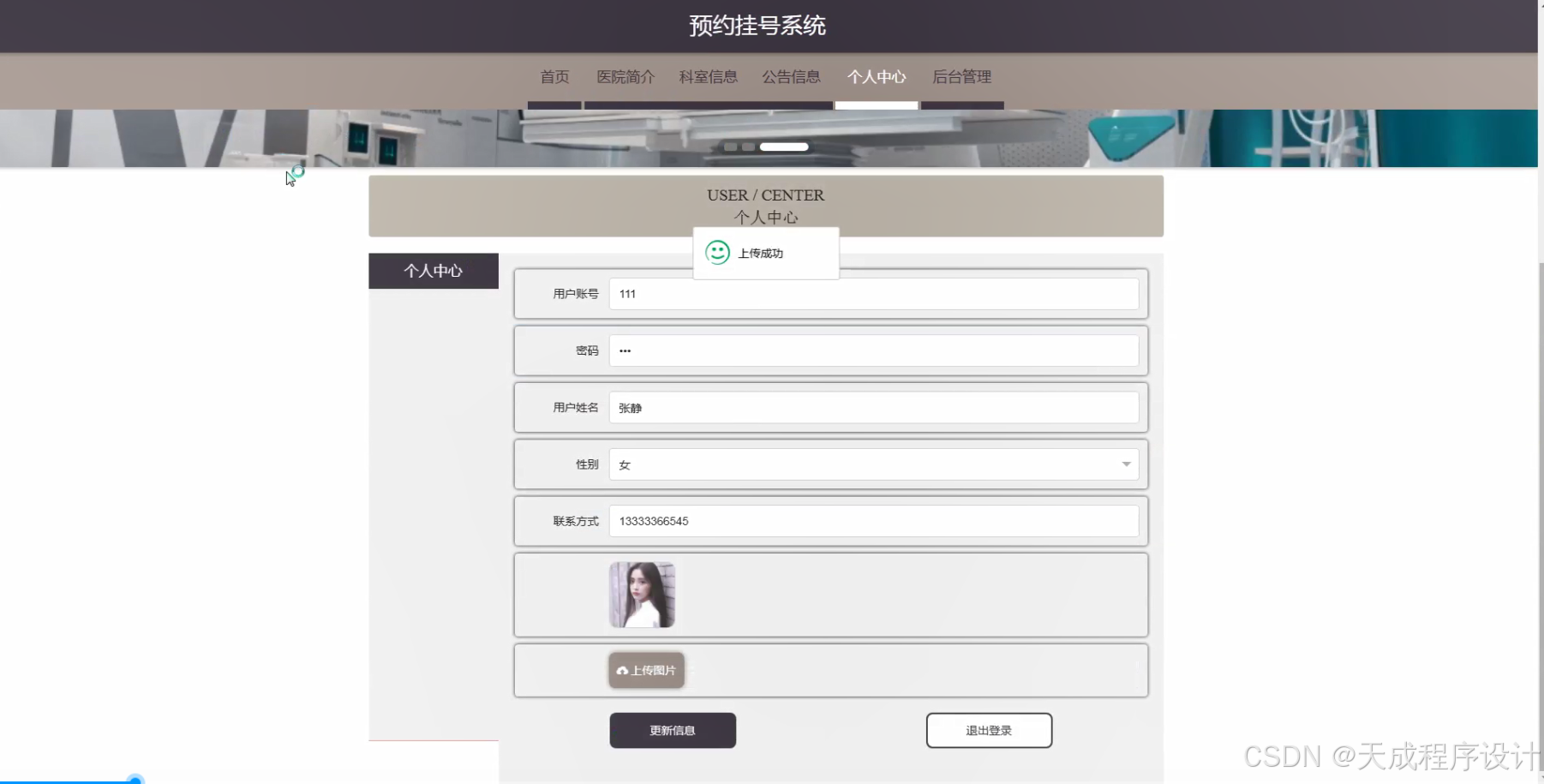The height and width of the screenshot is (784, 1544).
Task: Click the 用户姓名 input showing 张静
Action: pyautogui.click(x=873, y=407)
